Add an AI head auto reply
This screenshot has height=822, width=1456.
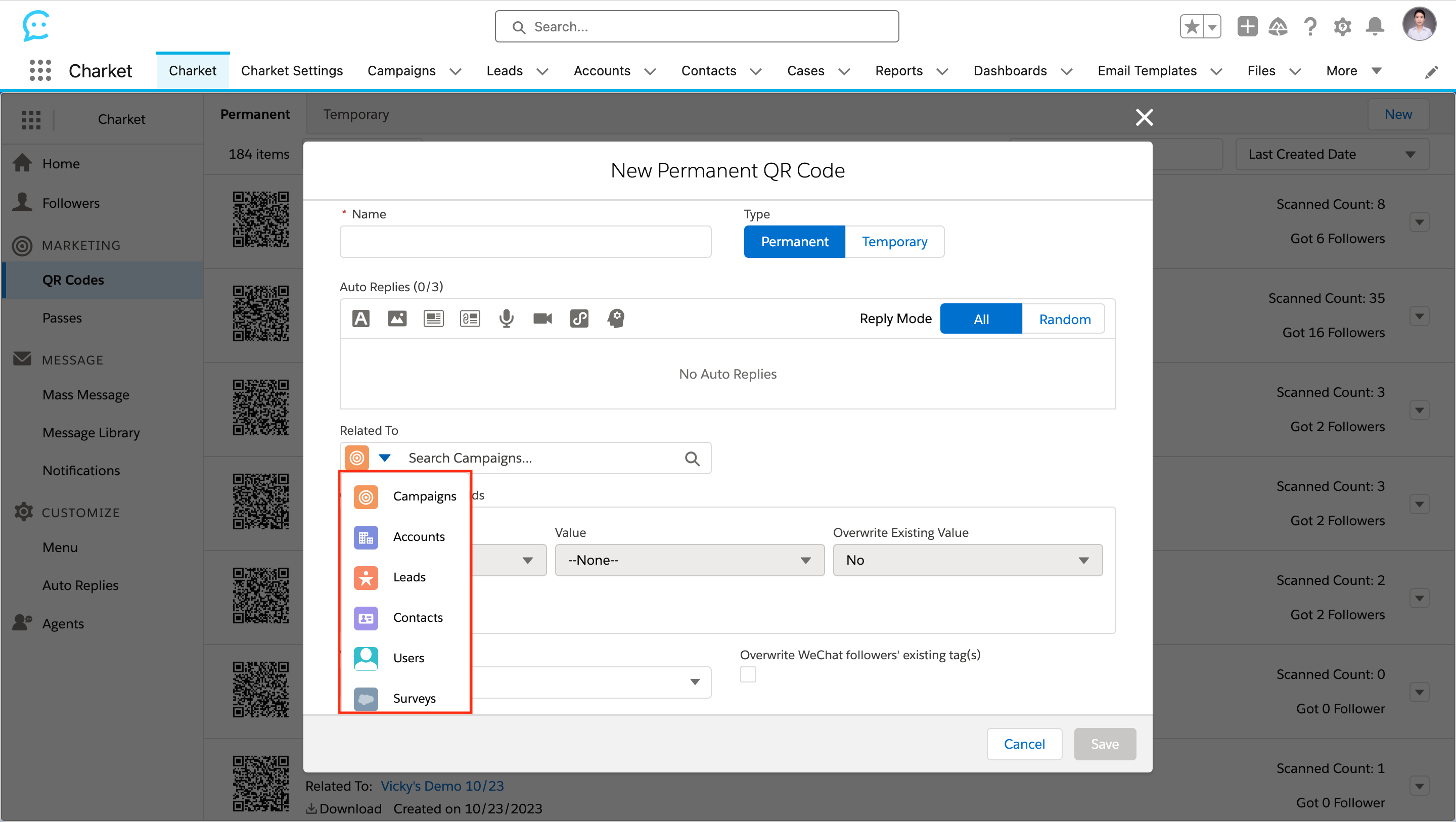click(x=616, y=319)
